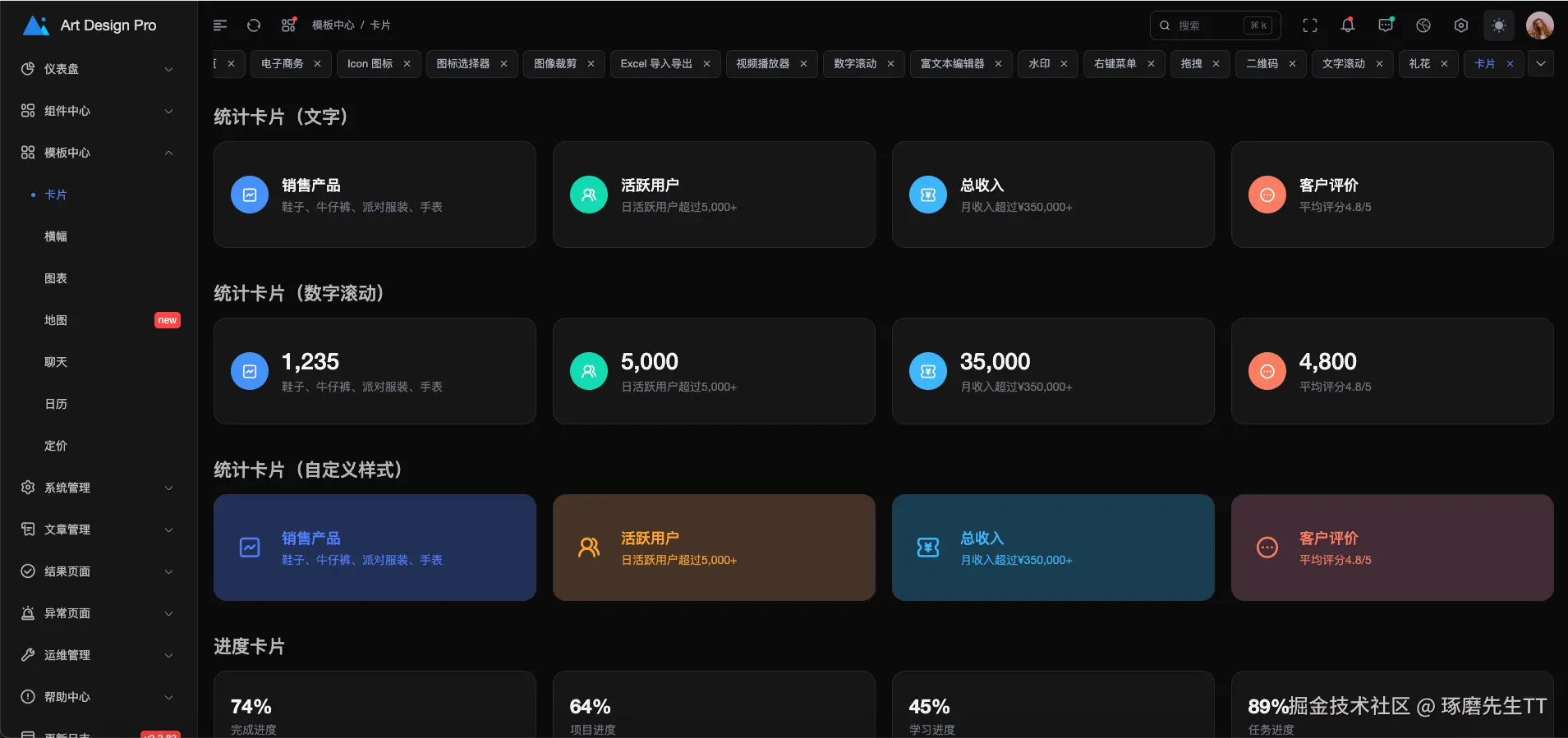Expand the 组件中心 menu
Image resolution: width=1568 pixels, height=738 pixels.
pyautogui.click(x=99, y=111)
